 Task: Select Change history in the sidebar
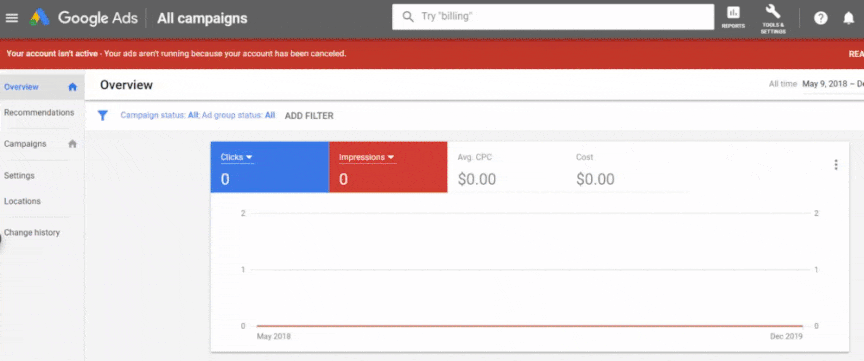[x=32, y=233]
